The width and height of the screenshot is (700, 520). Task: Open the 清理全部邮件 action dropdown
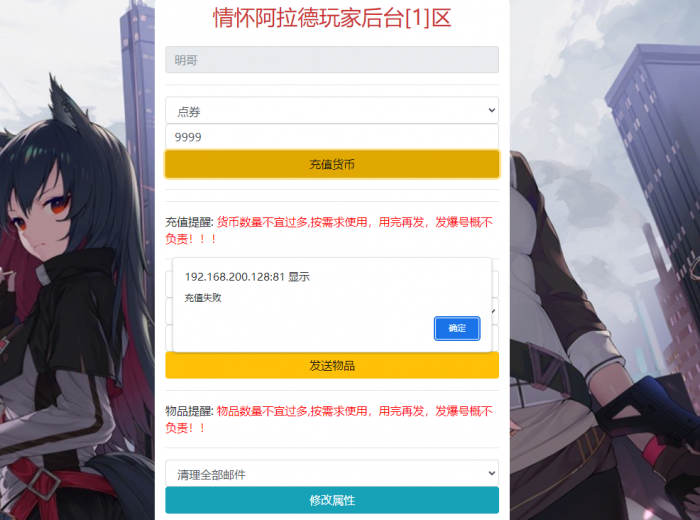point(332,473)
